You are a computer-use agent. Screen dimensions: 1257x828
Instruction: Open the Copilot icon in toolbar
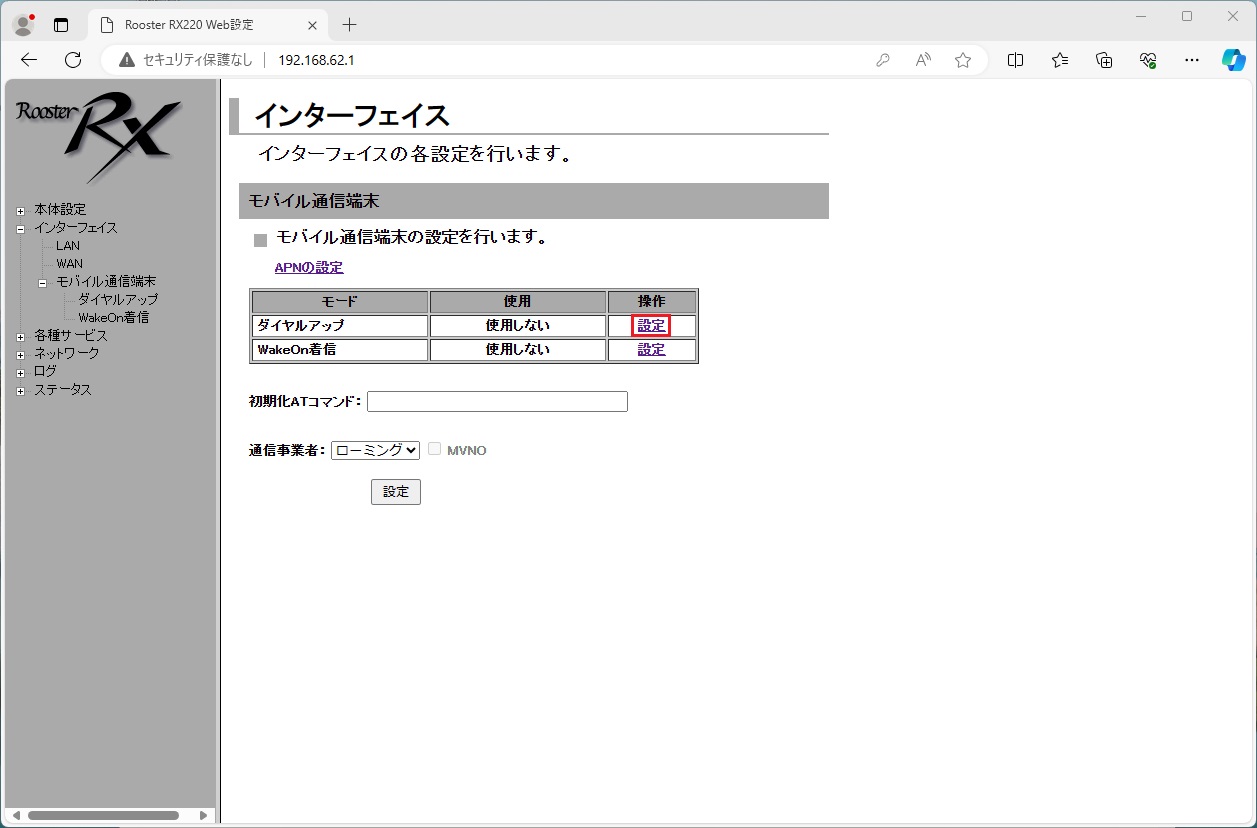[1234, 60]
